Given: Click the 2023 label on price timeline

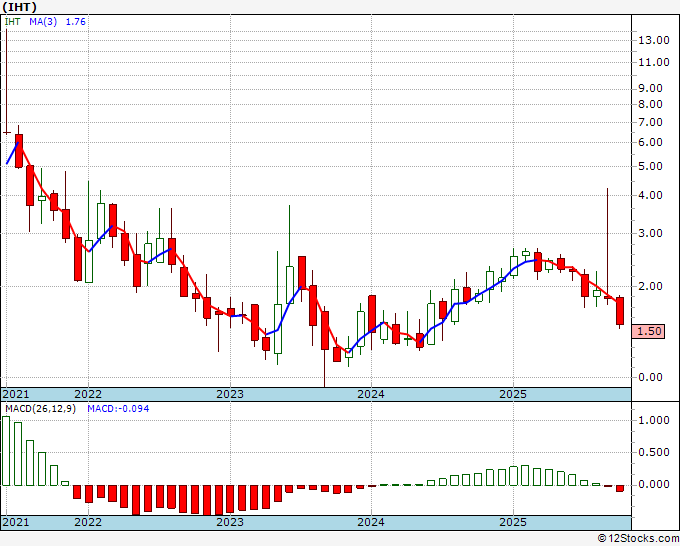Looking at the screenshot, I should point(230,395).
